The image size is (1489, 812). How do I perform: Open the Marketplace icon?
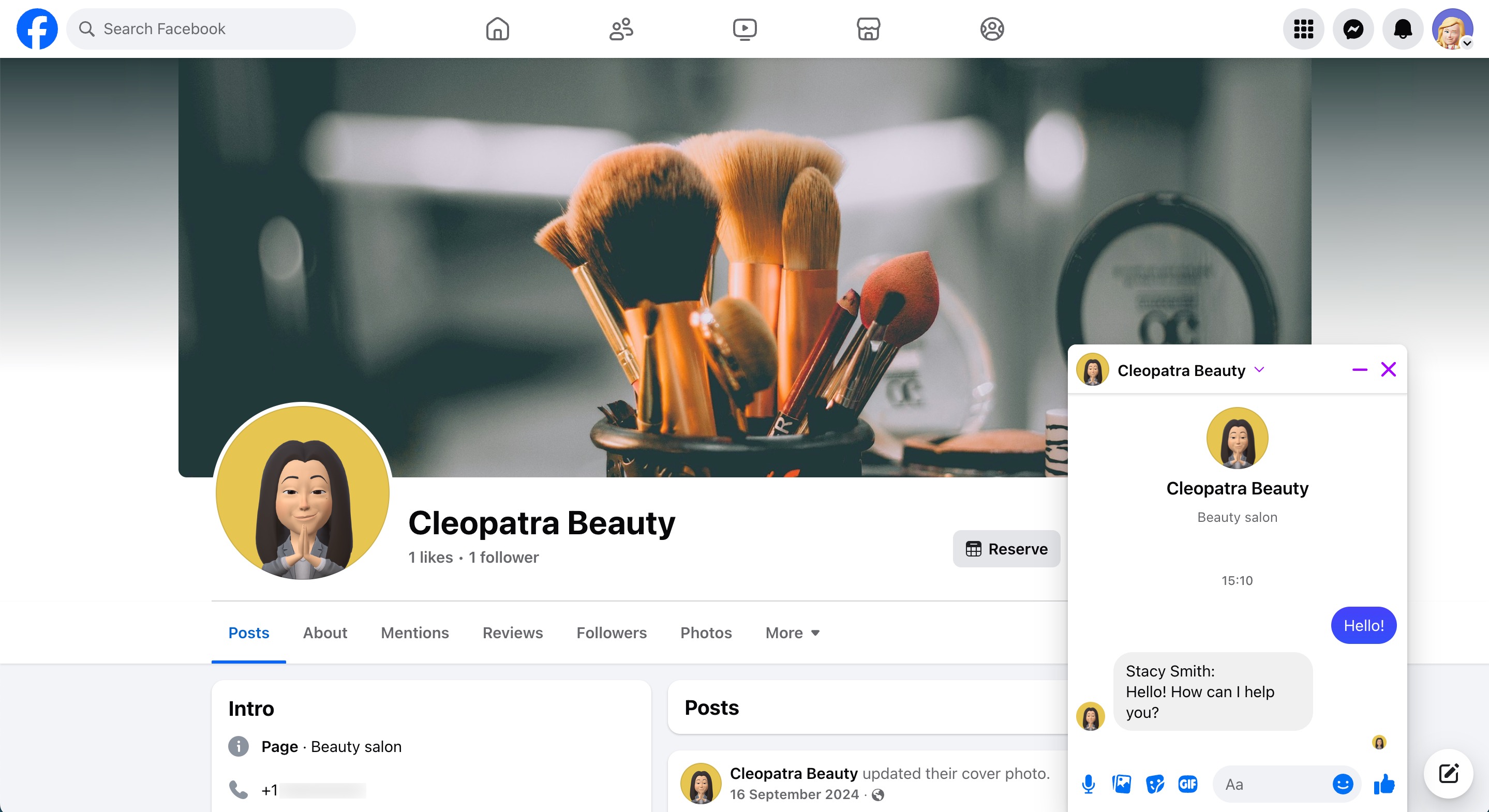(868, 29)
